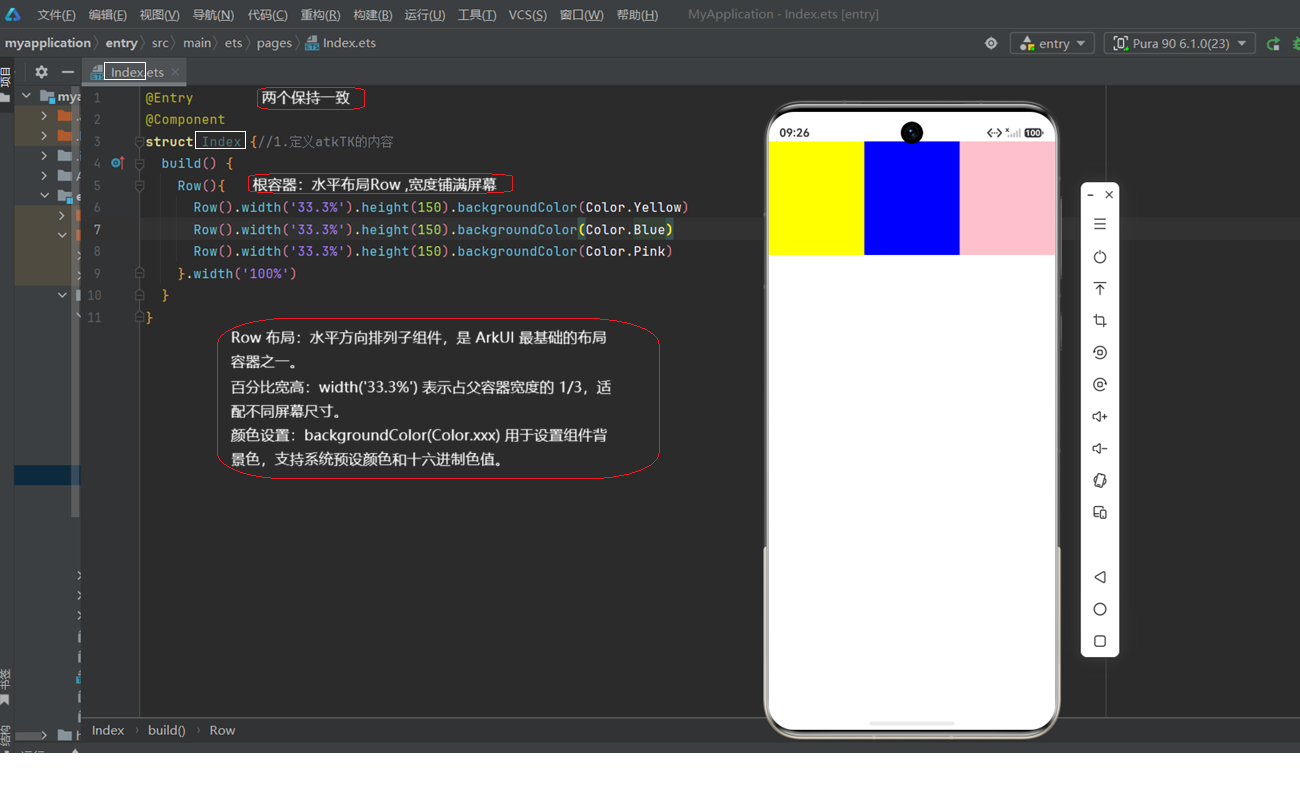Open the 编辑(E) menu
Viewport: 1300px width, 785px height.
(x=107, y=15)
